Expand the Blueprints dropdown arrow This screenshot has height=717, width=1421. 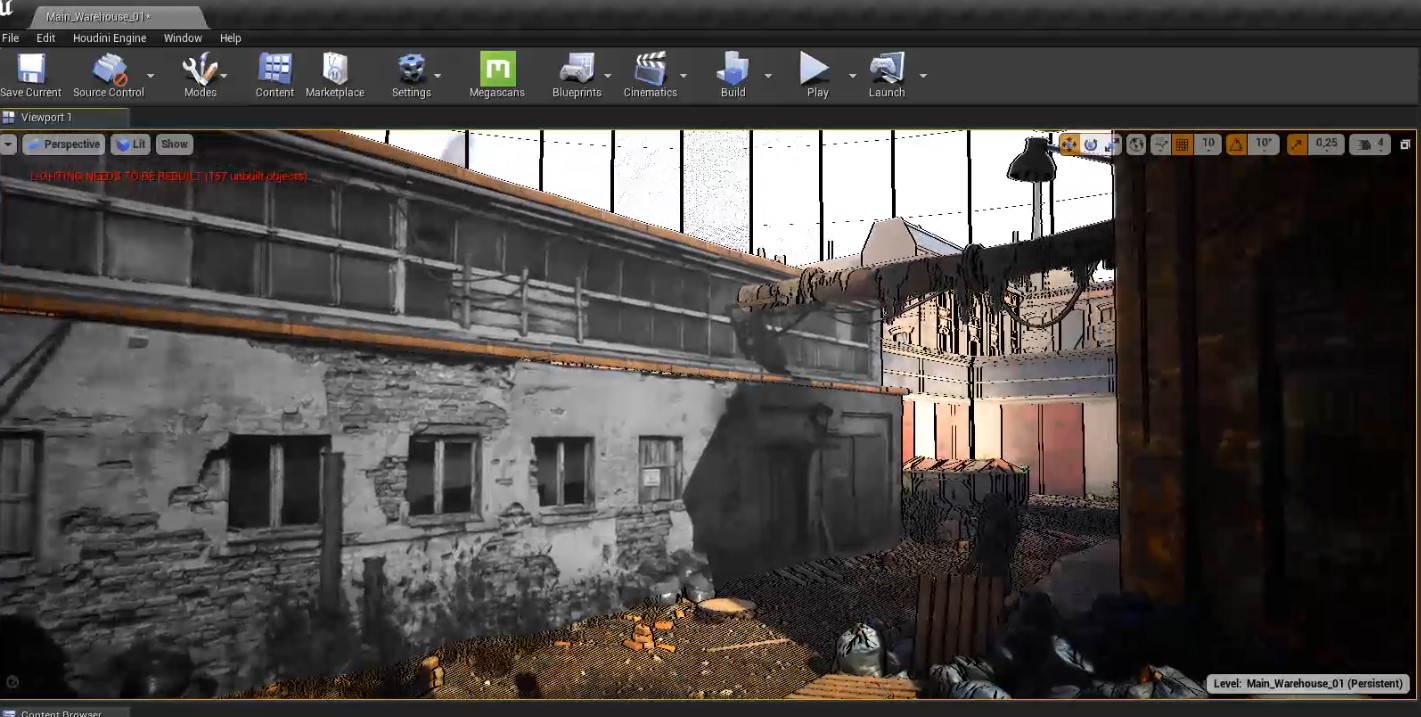(x=607, y=76)
